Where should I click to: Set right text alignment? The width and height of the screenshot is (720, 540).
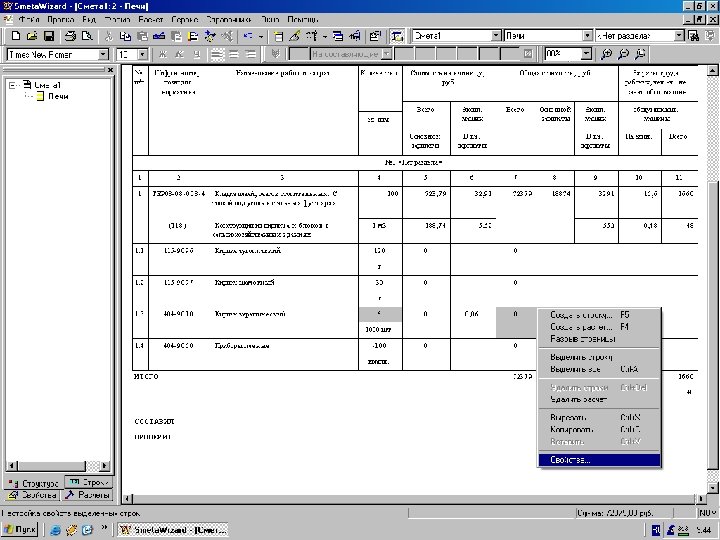251,55
